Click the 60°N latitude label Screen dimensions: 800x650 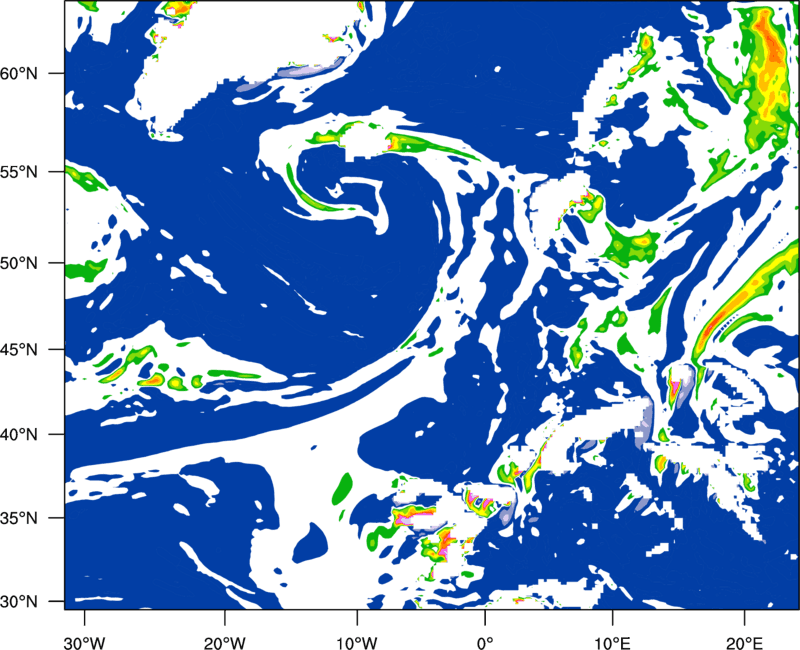click(19, 73)
